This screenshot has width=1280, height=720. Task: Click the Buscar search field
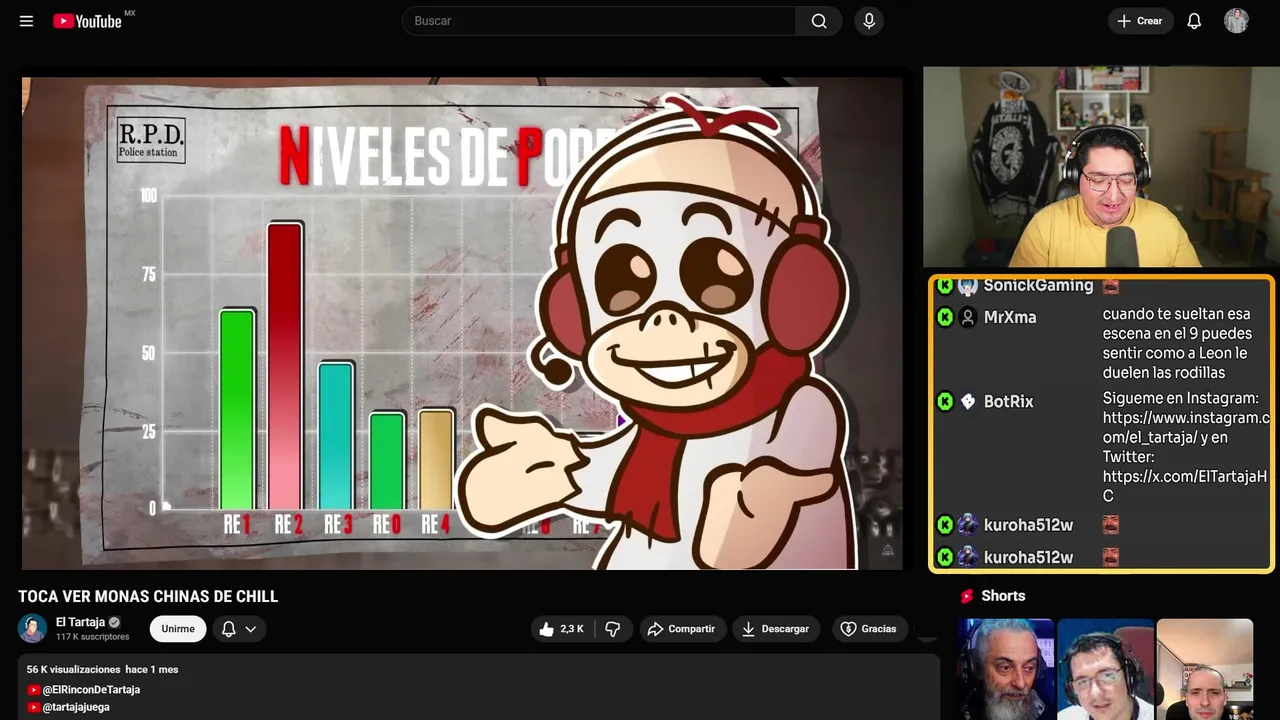[599, 21]
